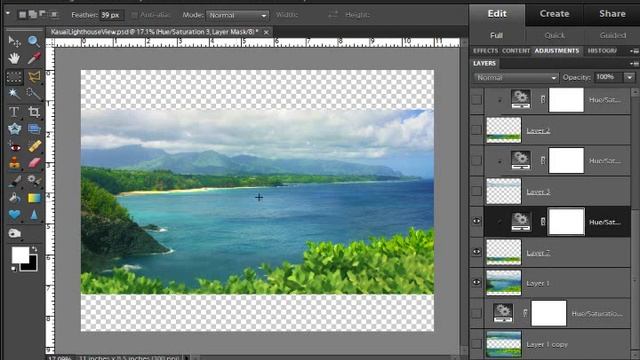
Task: Select the Gradient tool
Action: (x=34, y=198)
